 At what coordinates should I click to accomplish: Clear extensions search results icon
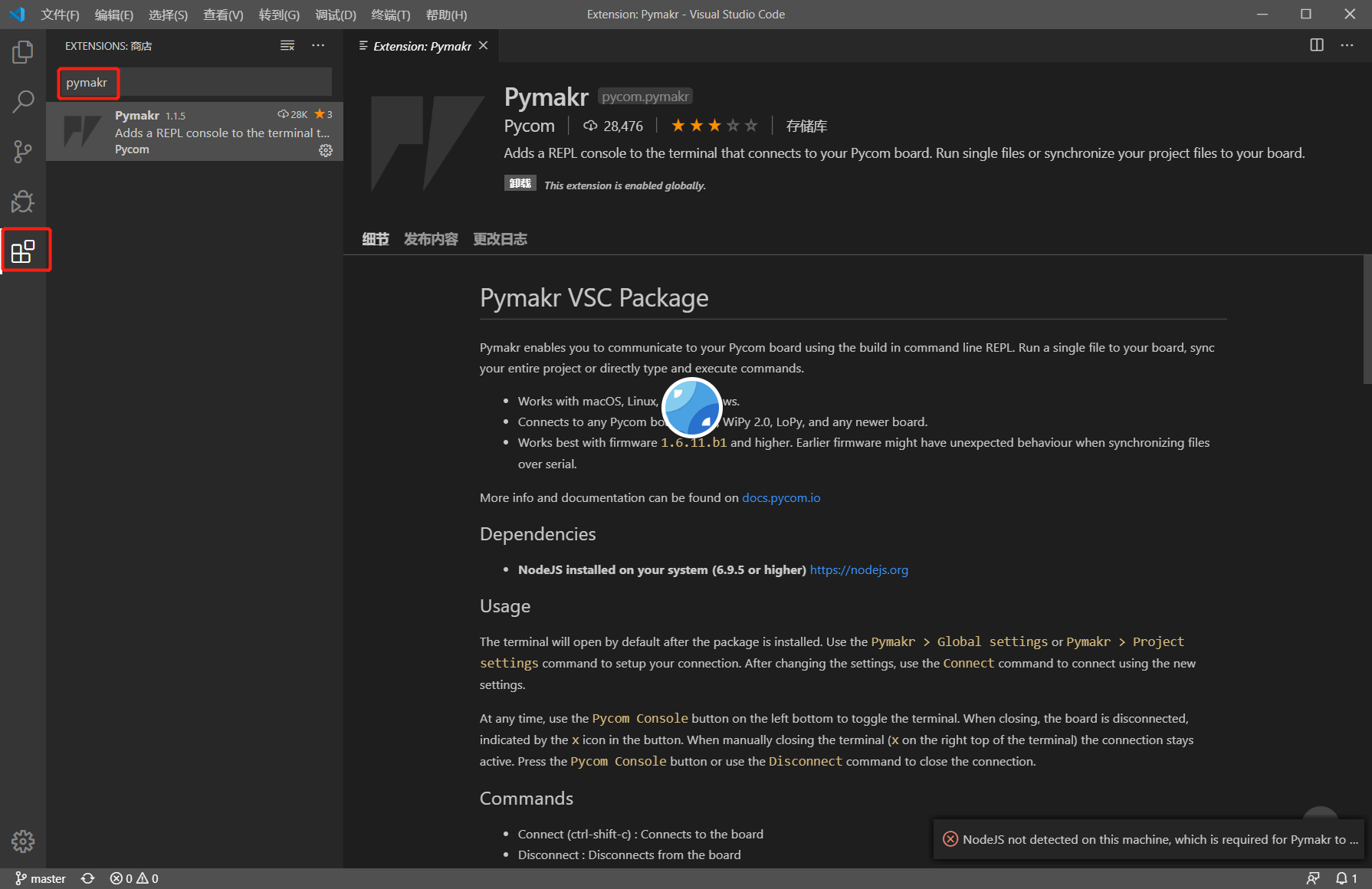click(287, 46)
